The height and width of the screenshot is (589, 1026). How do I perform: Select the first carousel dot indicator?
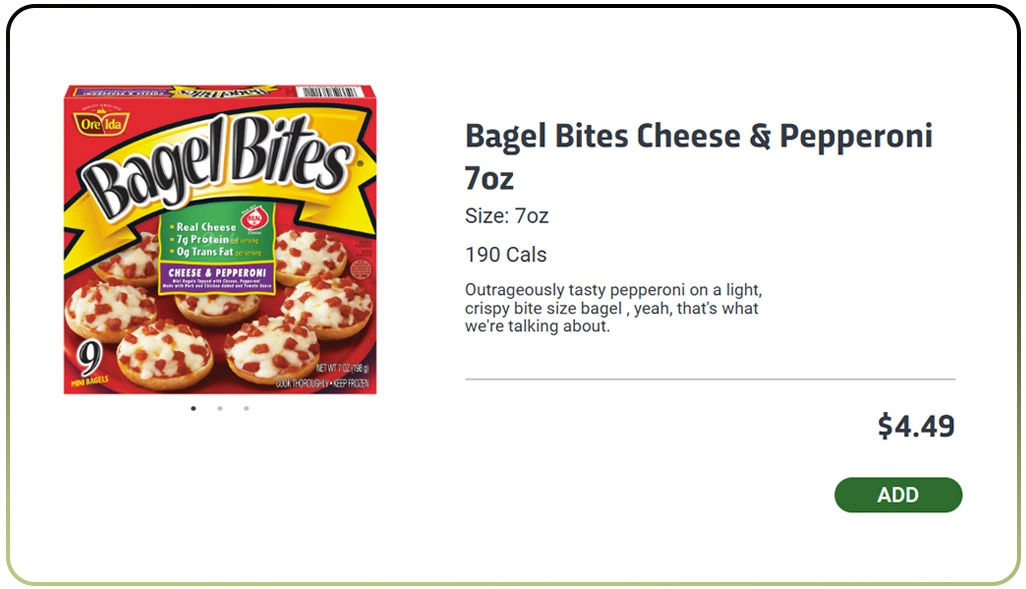point(193,408)
